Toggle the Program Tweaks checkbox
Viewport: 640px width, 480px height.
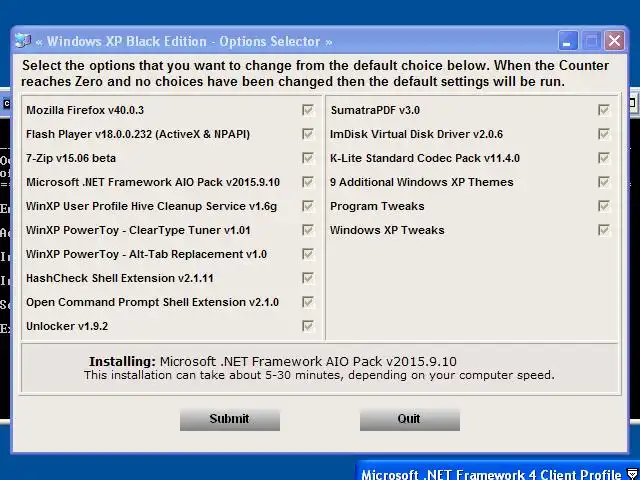[604, 206]
